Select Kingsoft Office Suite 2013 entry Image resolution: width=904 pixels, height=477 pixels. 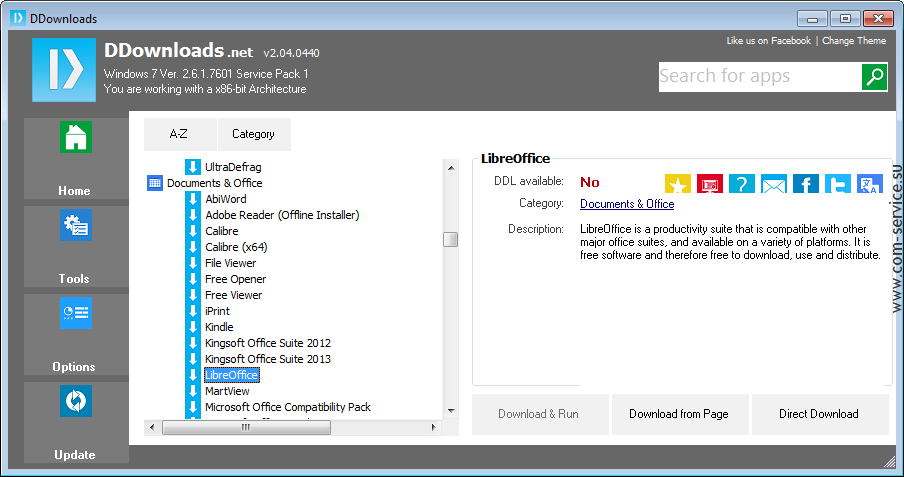point(268,359)
